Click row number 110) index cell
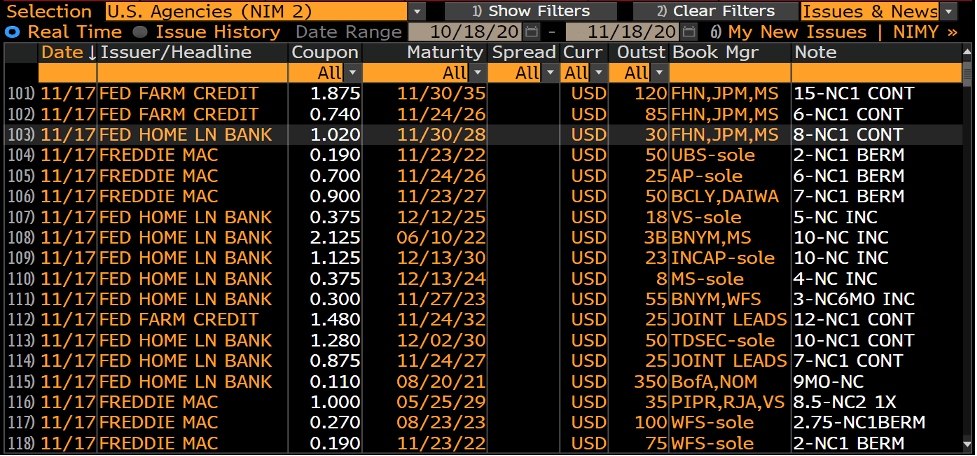 pyautogui.click(x=22, y=278)
